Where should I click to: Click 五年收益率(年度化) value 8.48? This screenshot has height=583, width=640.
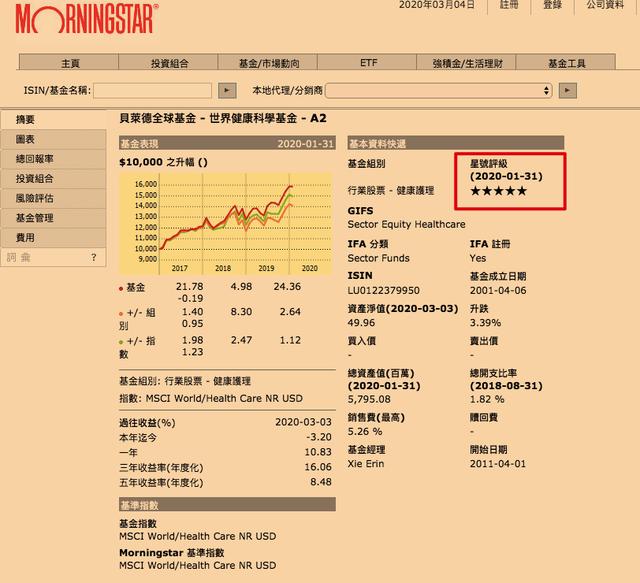321,482
